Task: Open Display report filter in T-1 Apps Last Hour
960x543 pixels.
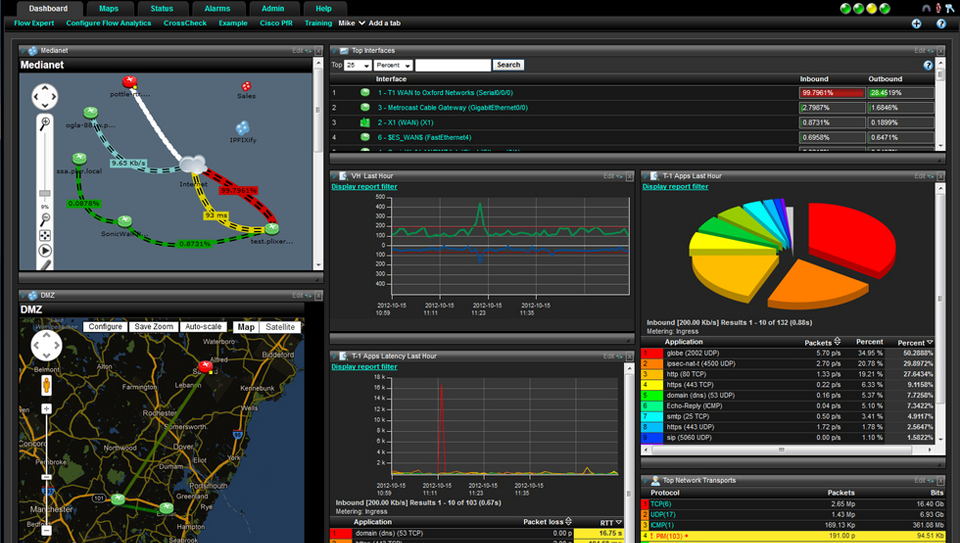Action: click(675, 187)
